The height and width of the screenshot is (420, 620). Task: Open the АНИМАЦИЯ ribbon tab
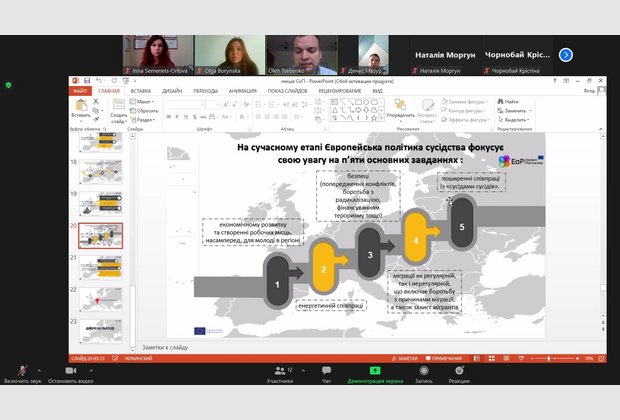point(241,91)
